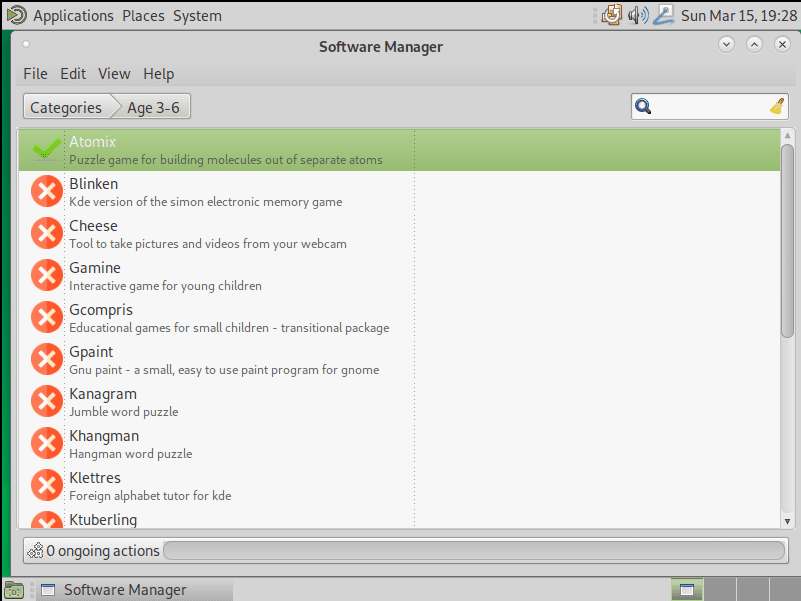
Task: Click 'Kde version of the simon' description
Action: 206,202
